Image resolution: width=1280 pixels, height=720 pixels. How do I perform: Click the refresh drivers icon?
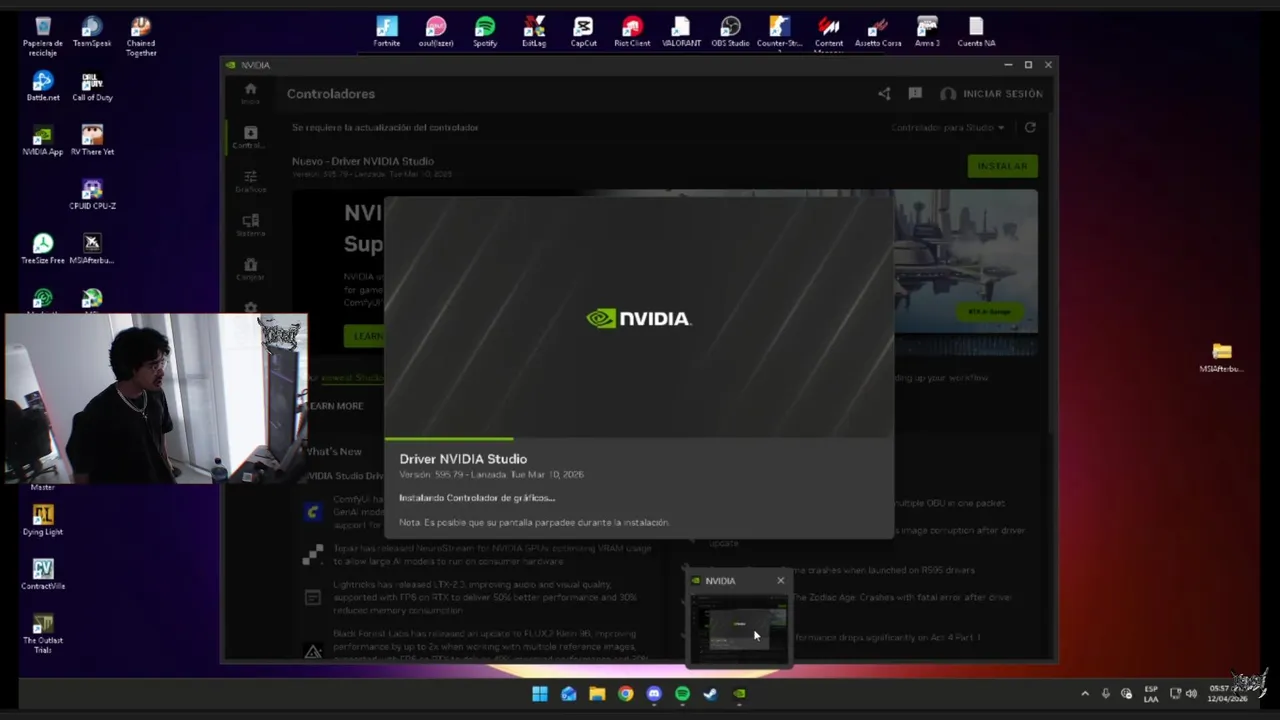pos(1030,127)
